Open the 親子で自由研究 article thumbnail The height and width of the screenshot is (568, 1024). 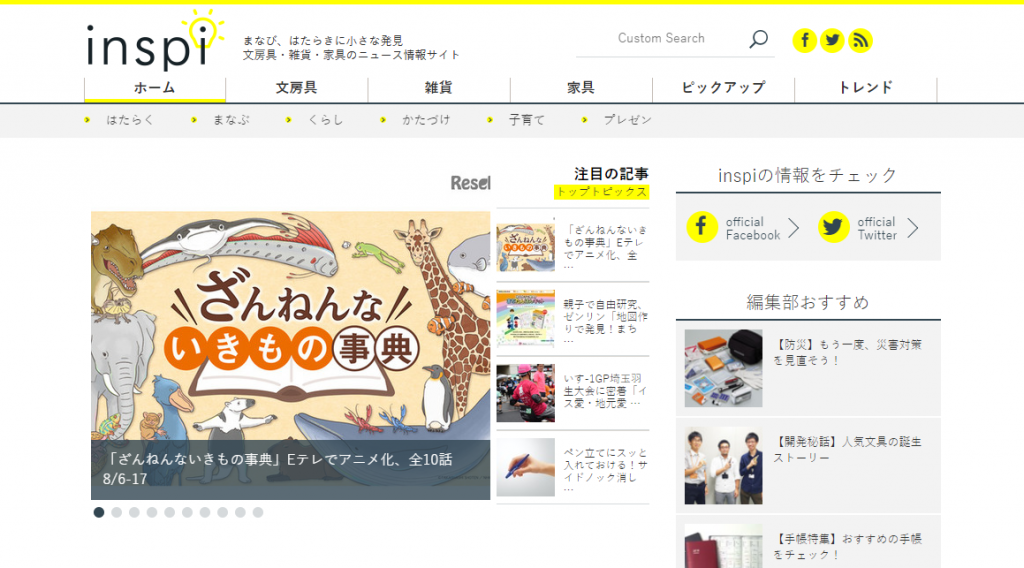click(526, 319)
